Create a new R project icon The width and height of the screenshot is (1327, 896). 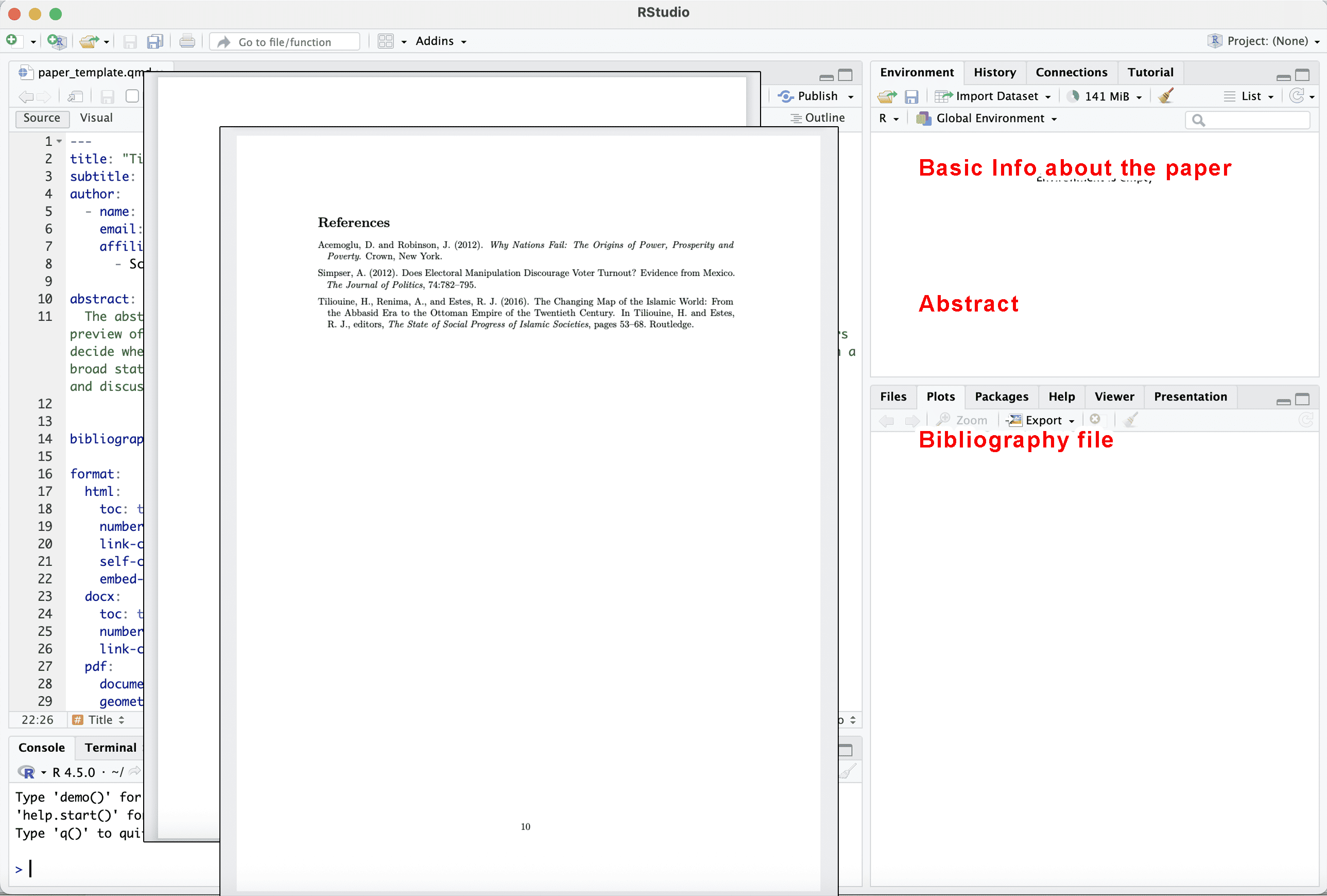tap(57, 41)
